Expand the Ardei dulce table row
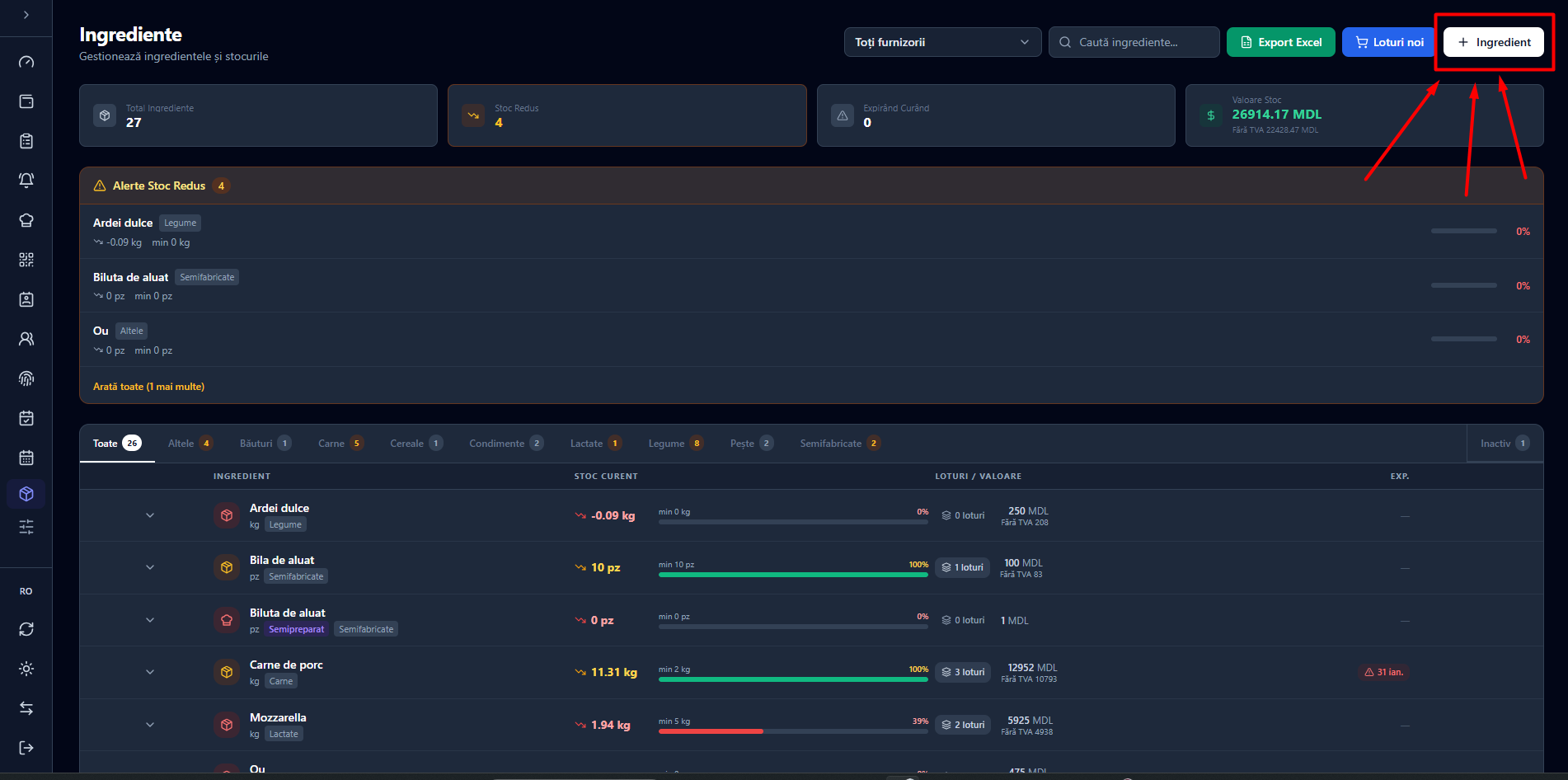1568x780 pixels. (x=150, y=515)
